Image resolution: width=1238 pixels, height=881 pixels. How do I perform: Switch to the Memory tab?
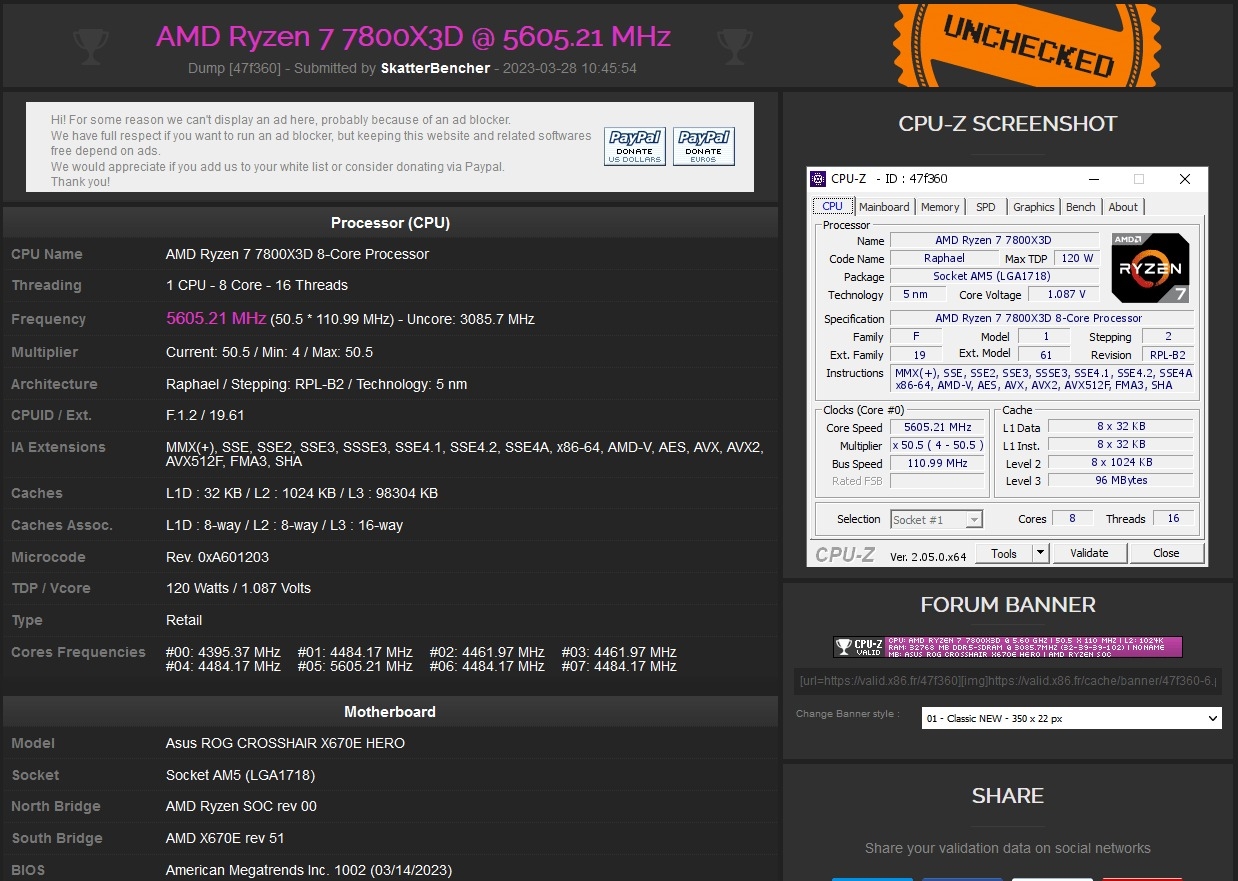[940, 207]
